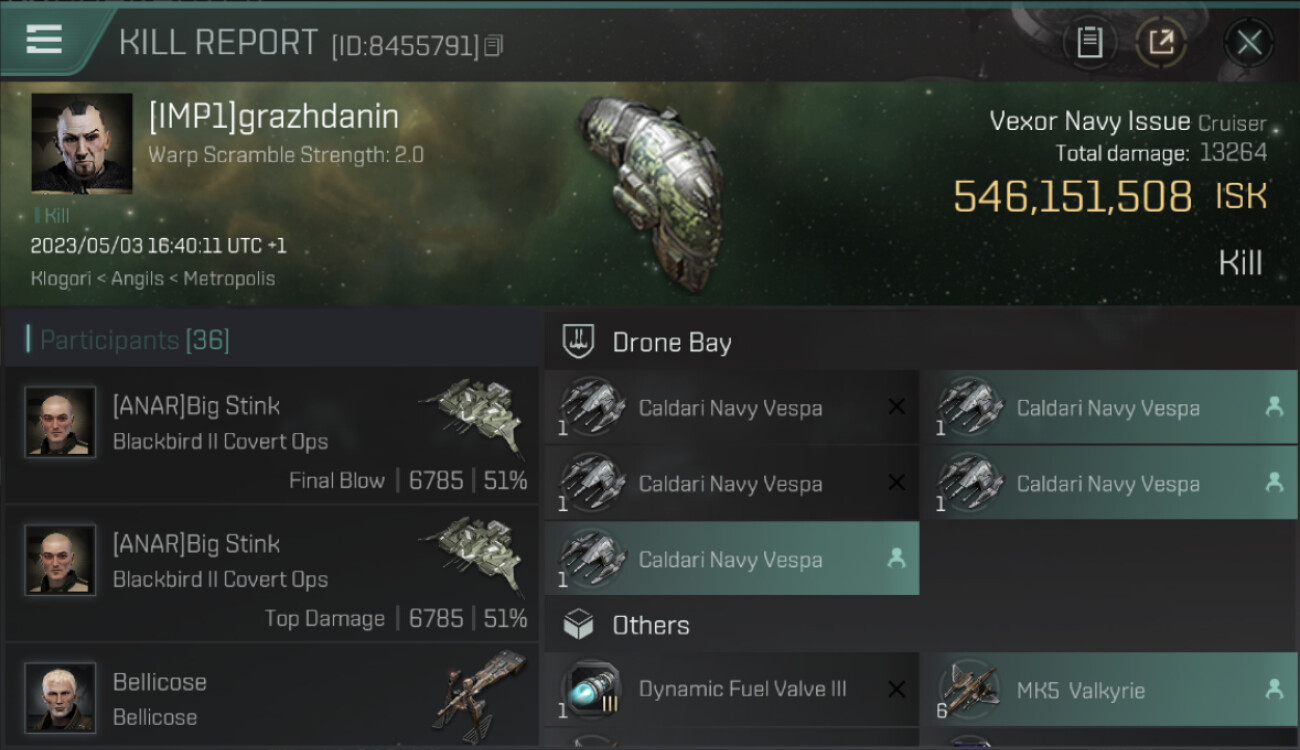Click the 546,151,508 ISK value
1300x750 pixels.
tap(1072, 197)
